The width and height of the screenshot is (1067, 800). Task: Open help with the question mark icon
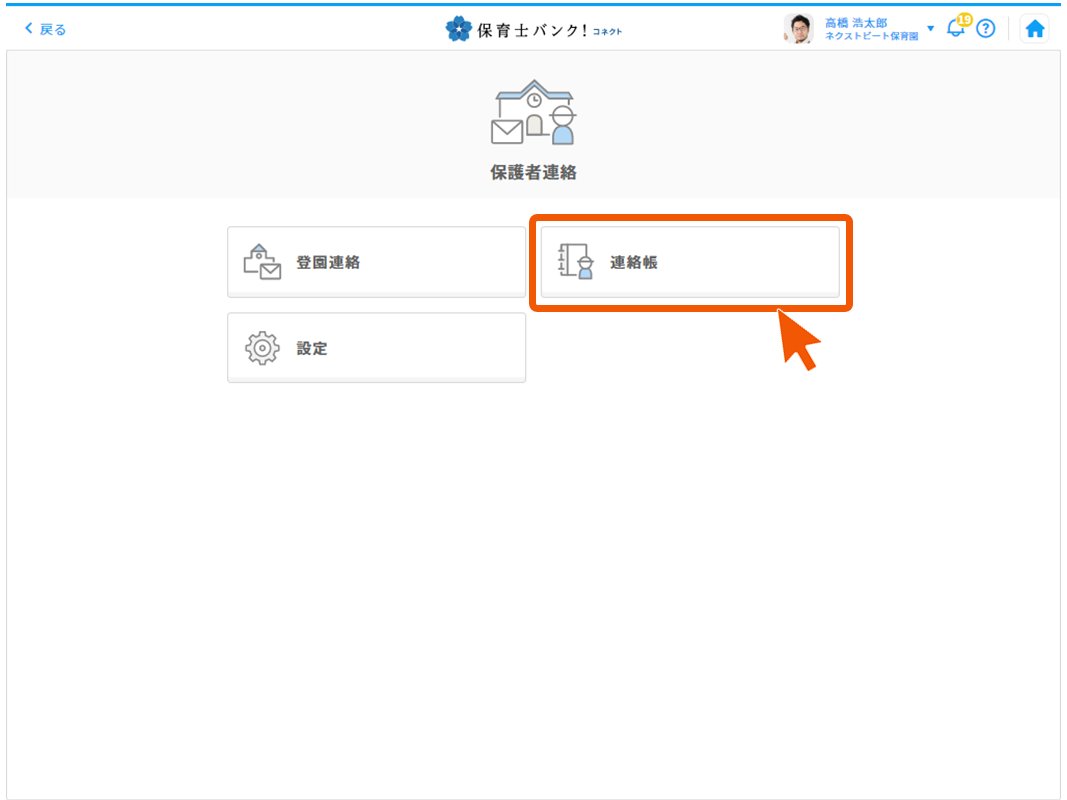click(986, 29)
